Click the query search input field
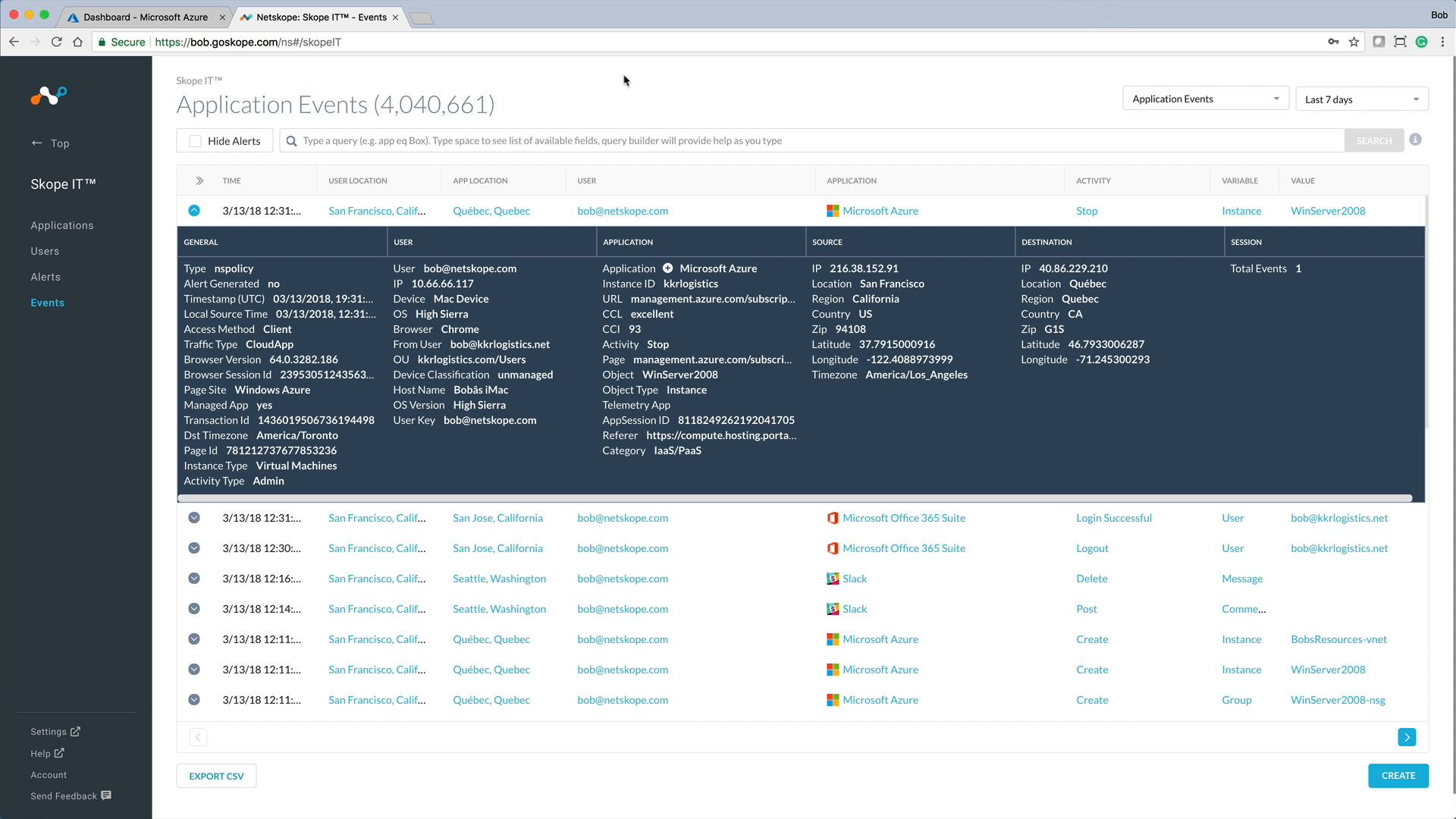The height and width of the screenshot is (819, 1456). point(811,141)
